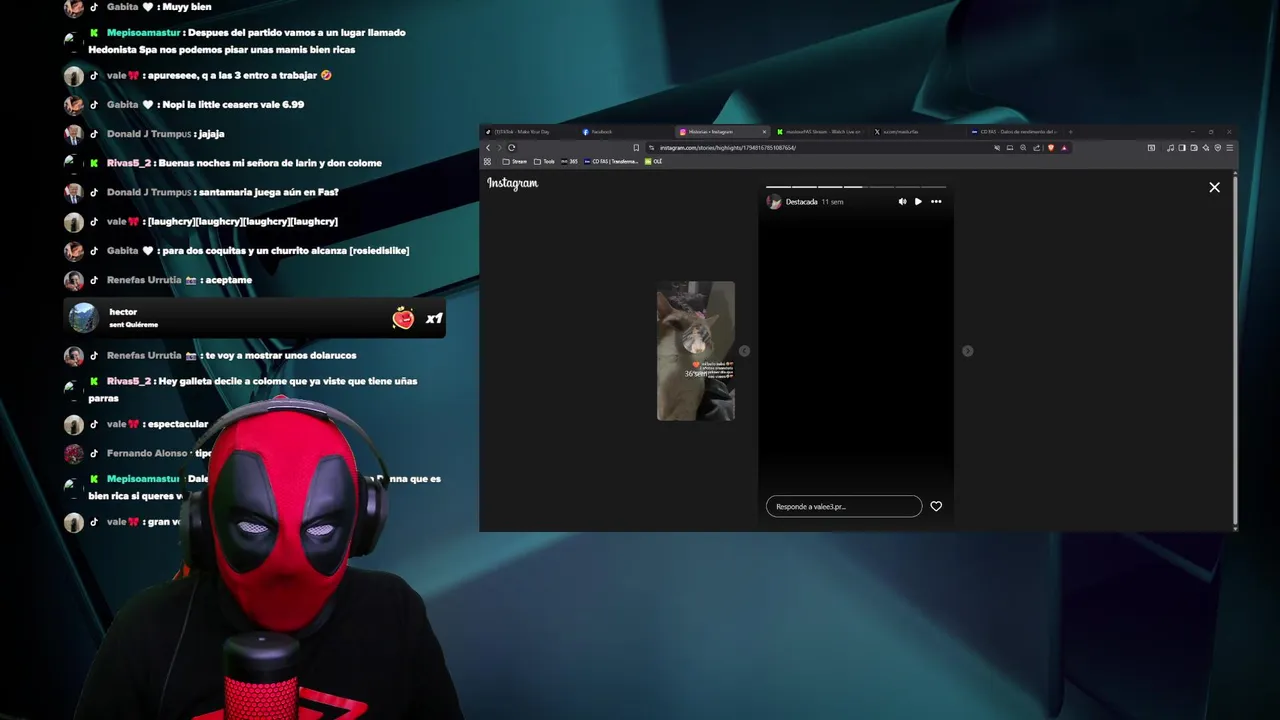Click the Destacada profile avatar
Image resolution: width=1280 pixels, height=720 pixels.
coord(774,202)
